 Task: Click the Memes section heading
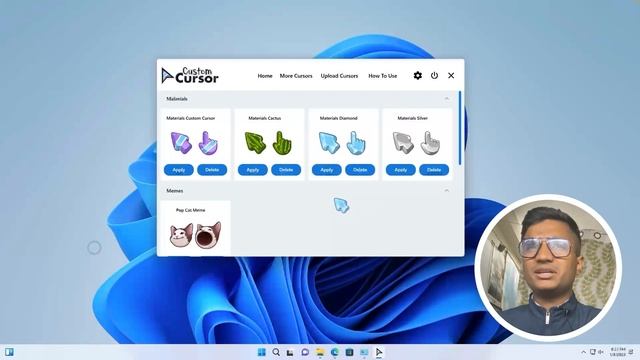tap(175, 191)
